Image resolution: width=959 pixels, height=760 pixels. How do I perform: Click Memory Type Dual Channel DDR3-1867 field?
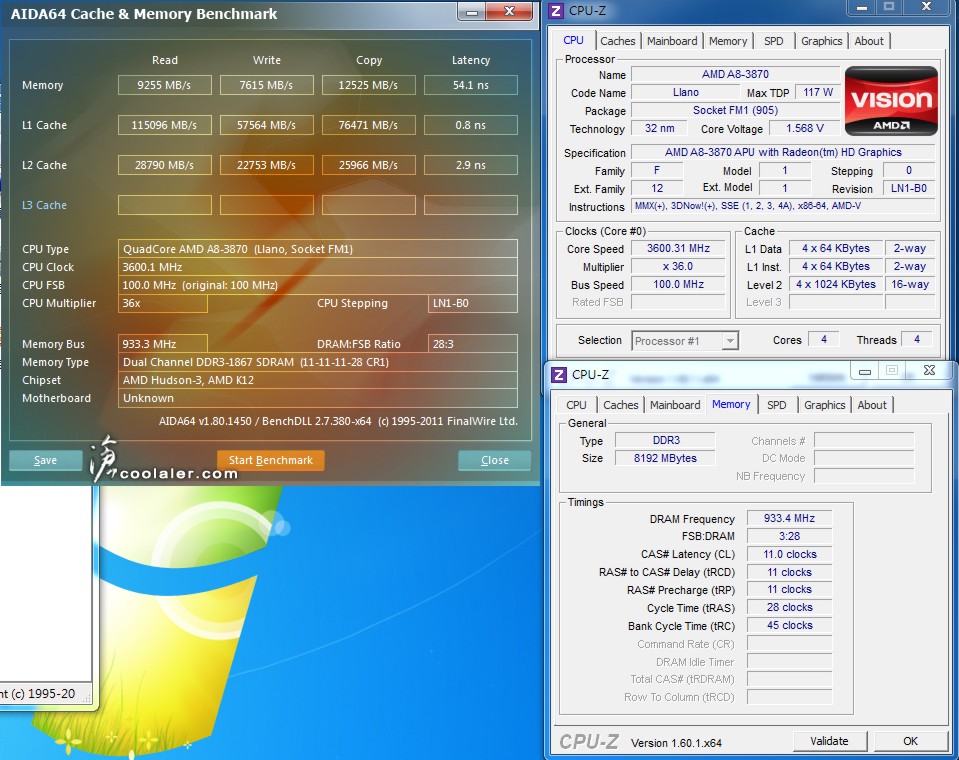[x=317, y=362]
